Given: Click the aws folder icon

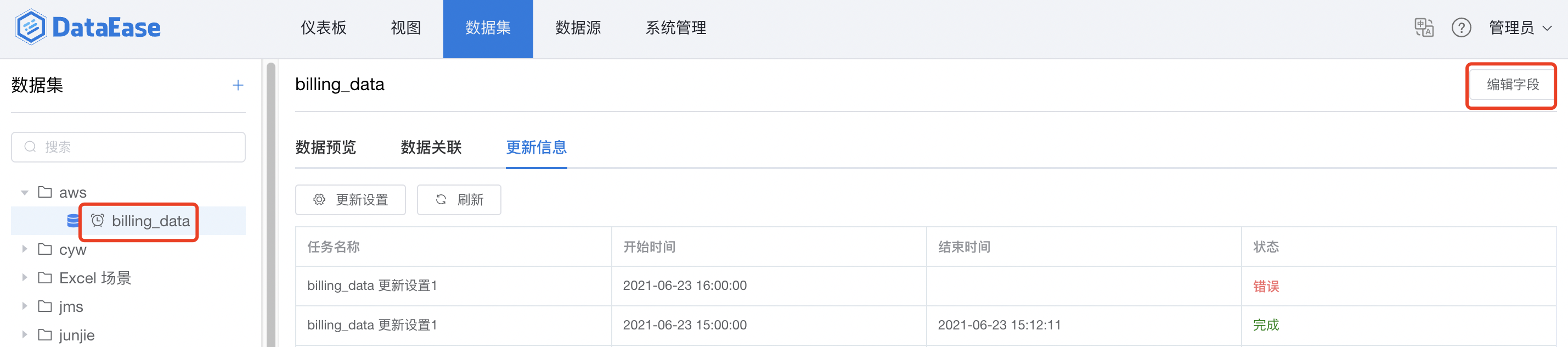Looking at the screenshot, I should coord(45,192).
